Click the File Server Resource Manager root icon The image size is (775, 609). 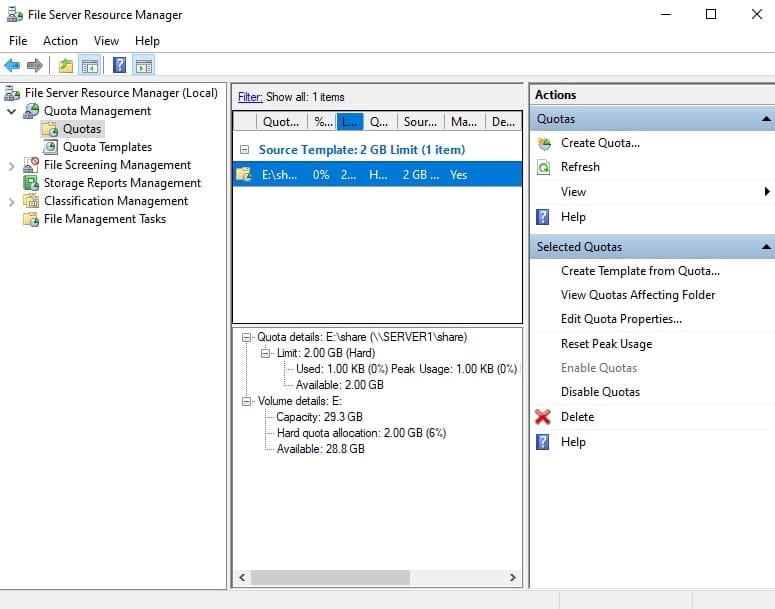[x=12, y=93]
